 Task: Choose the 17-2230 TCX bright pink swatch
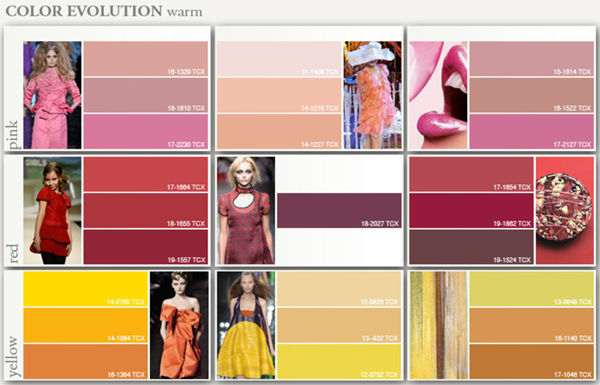pos(146,131)
